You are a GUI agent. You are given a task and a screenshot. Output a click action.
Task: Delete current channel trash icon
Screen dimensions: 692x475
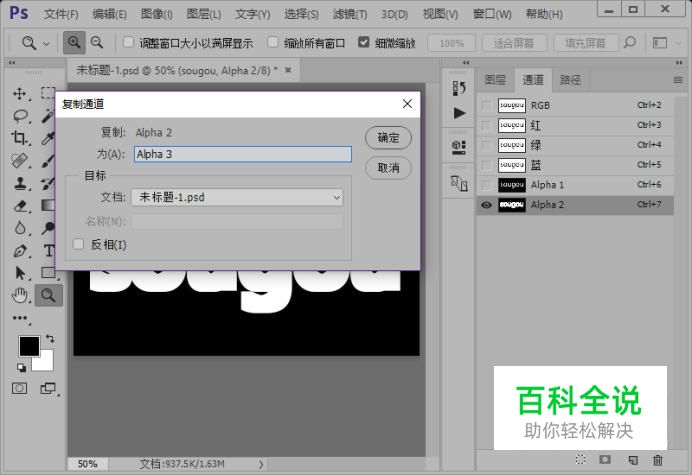coord(658,460)
